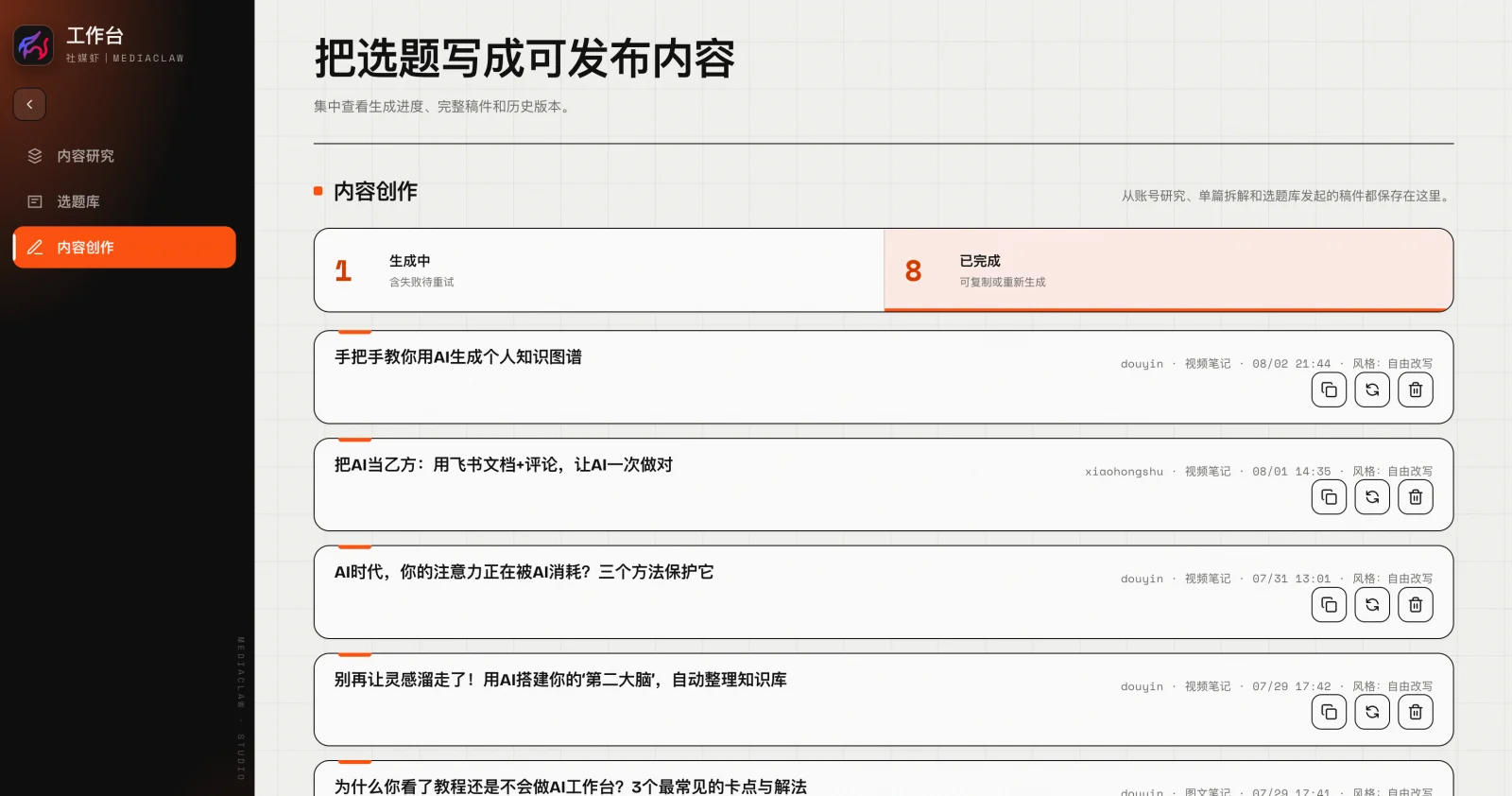Regenerate the 把AI当乙方 draft

(1372, 497)
